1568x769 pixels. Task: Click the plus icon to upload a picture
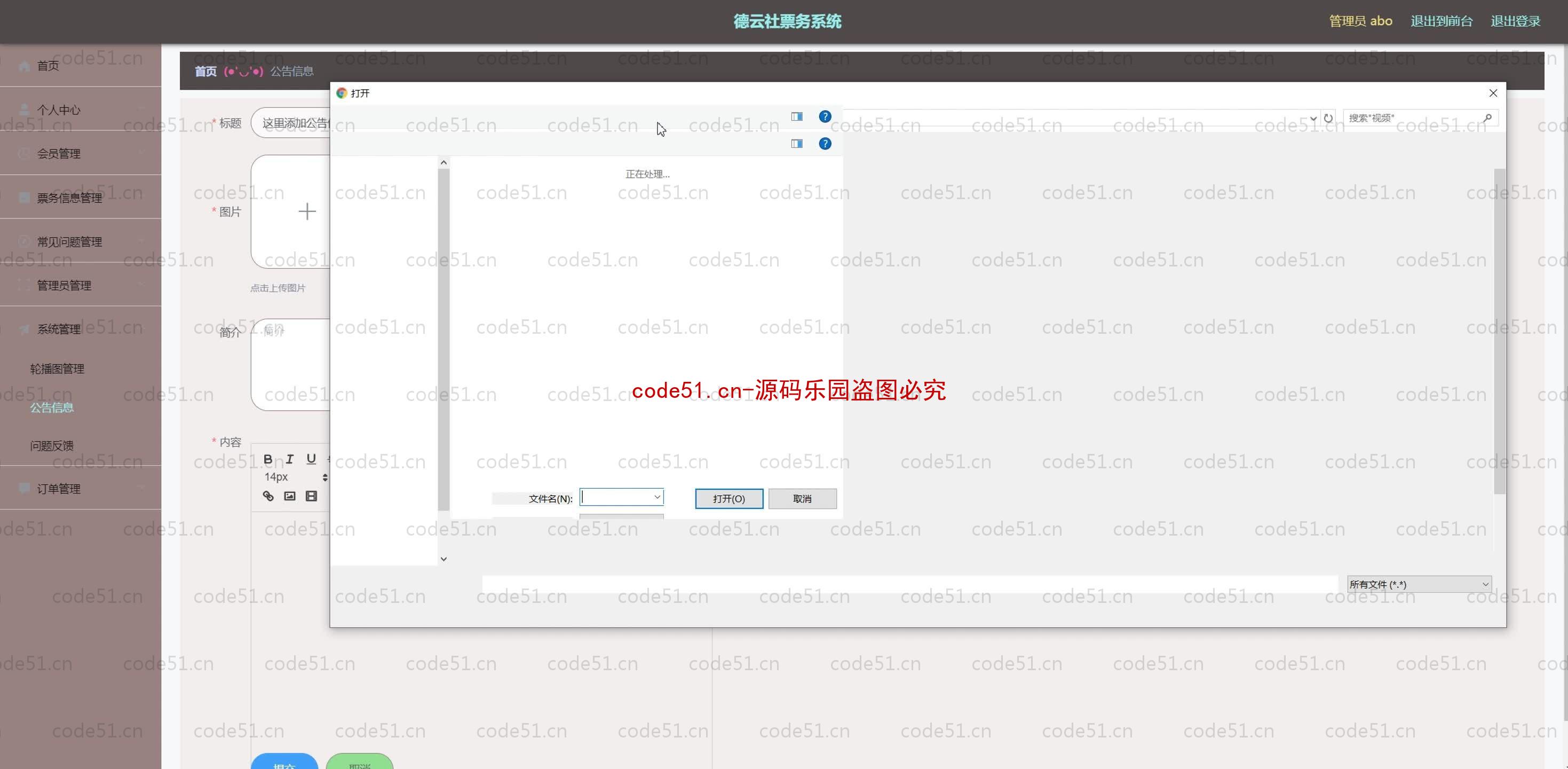[x=307, y=211]
